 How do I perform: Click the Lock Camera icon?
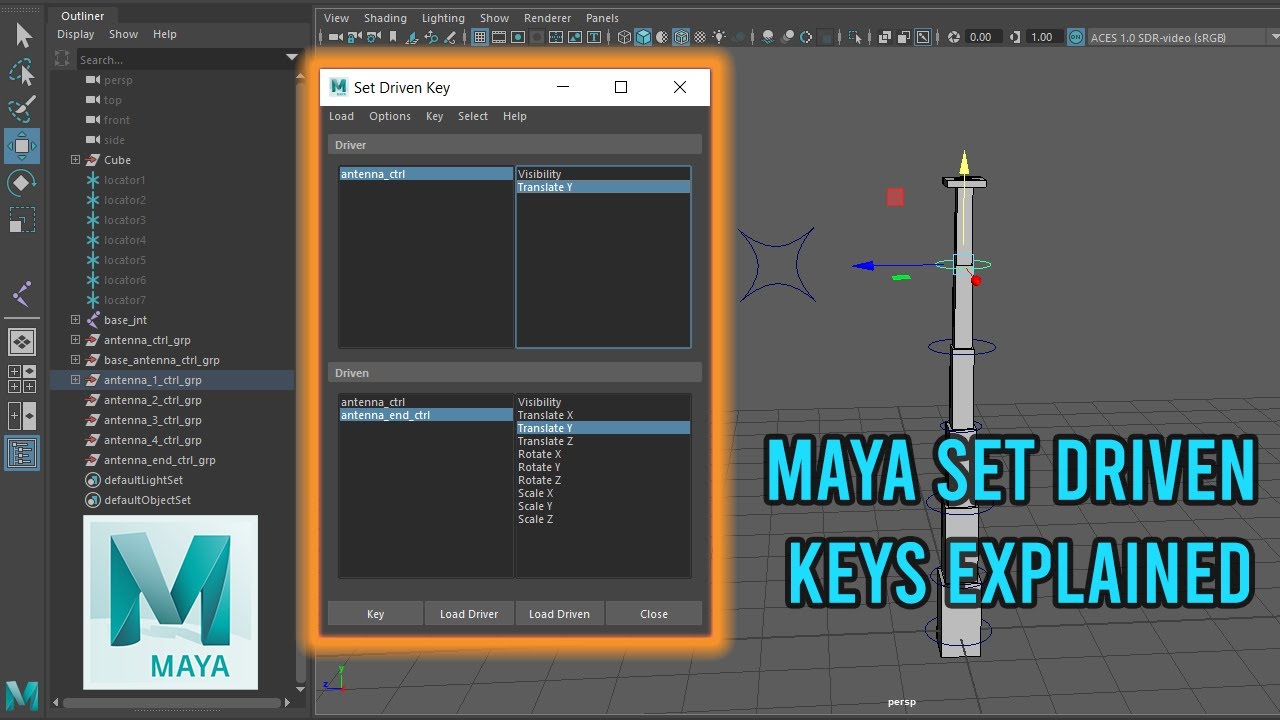click(x=354, y=37)
